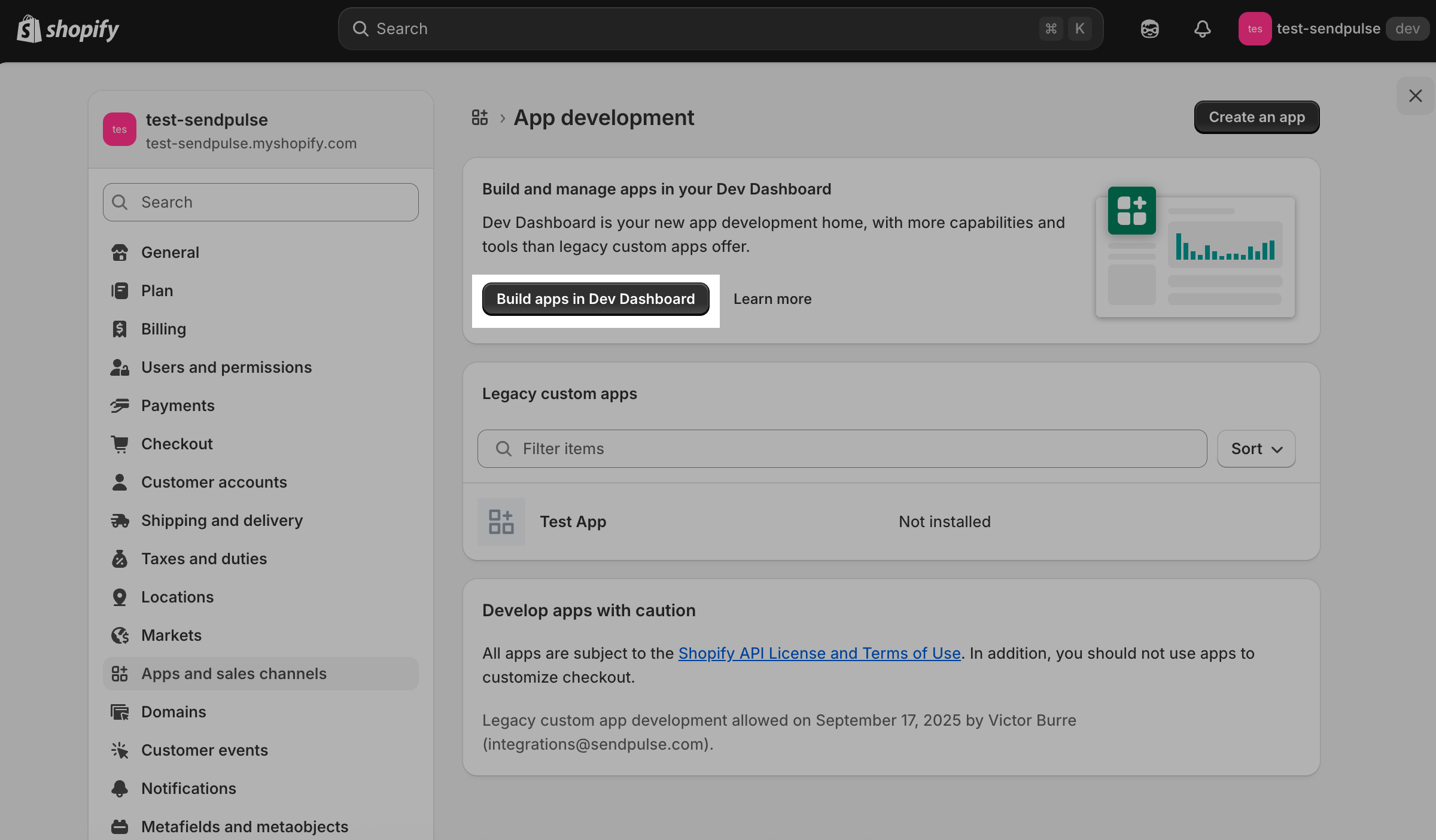
Task: Open notifications bell icon
Action: [1202, 29]
